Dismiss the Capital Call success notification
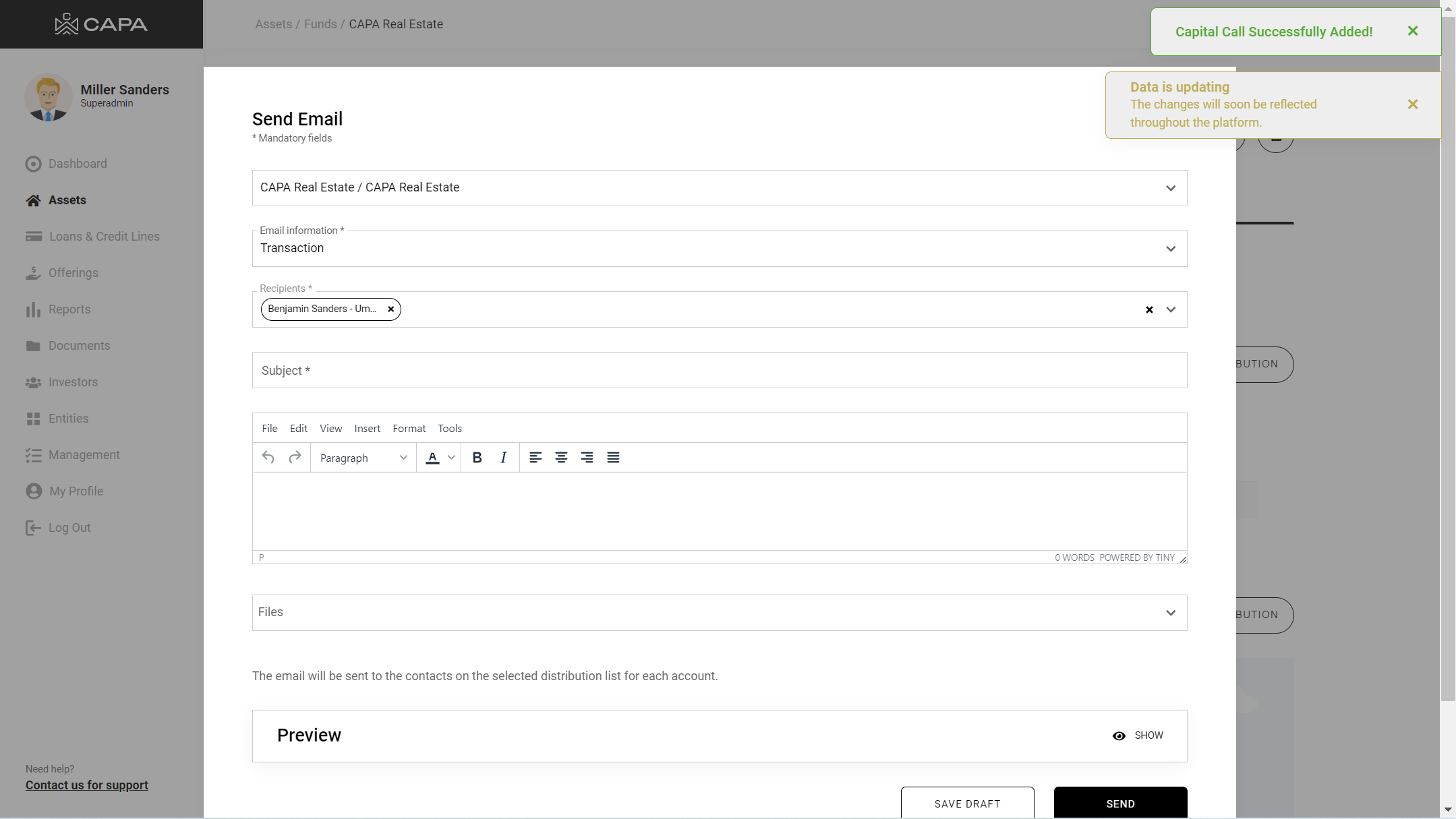Screen dimensions: 1456x819 point(1413,31)
